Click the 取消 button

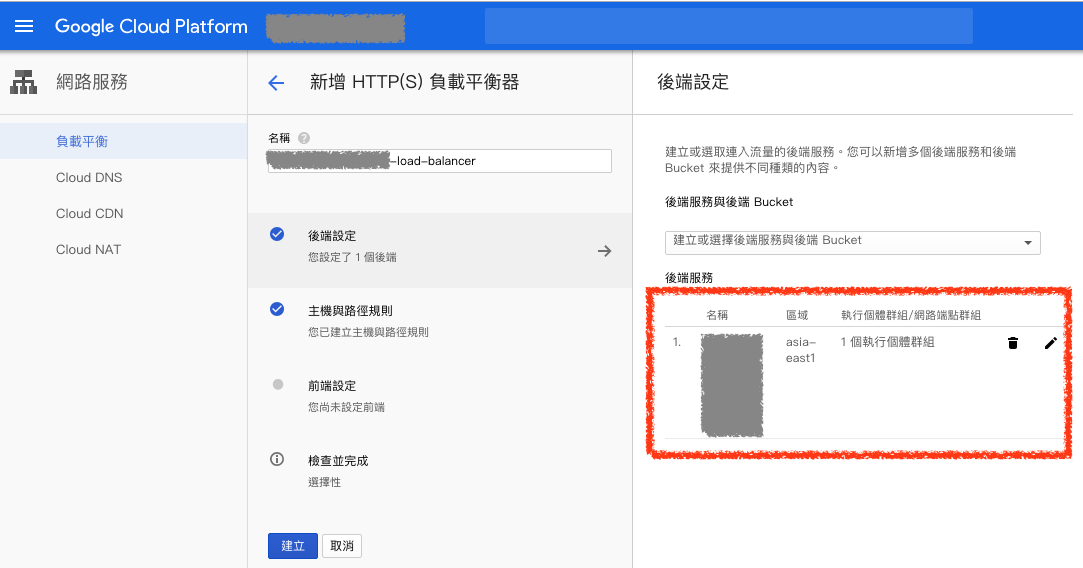coord(342,546)
